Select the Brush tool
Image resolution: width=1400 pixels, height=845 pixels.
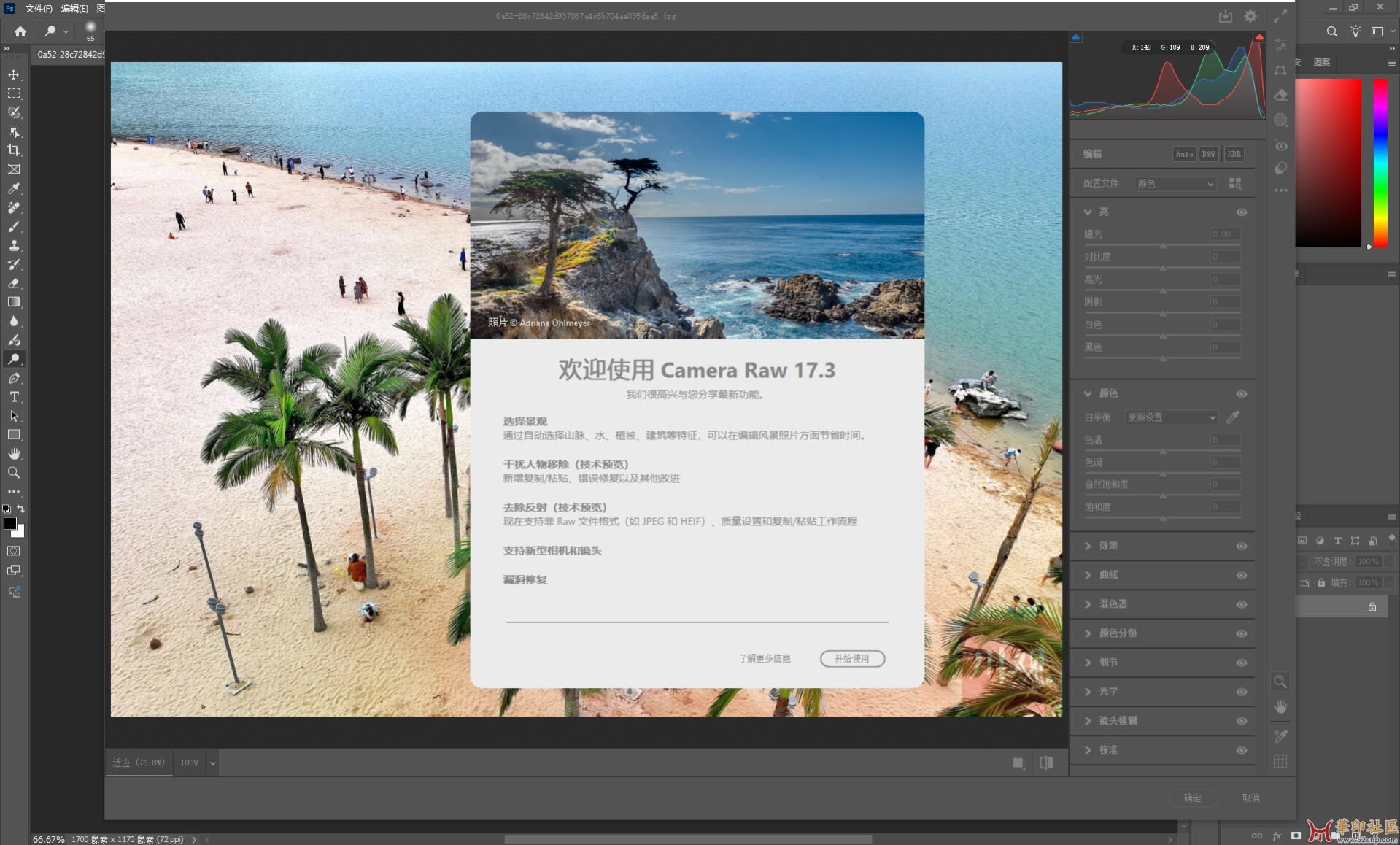14,226
